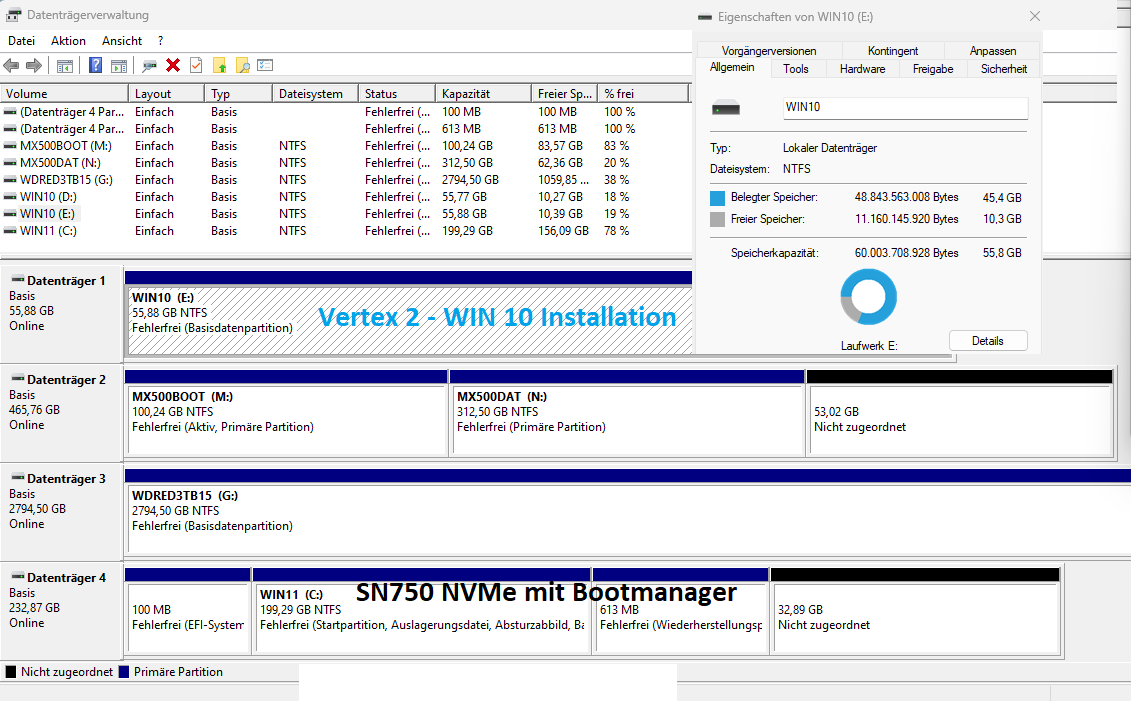Viewport: 1131px width, 701px height.
Task: Sort by the Status column header
Action: [x=397, y=94]
